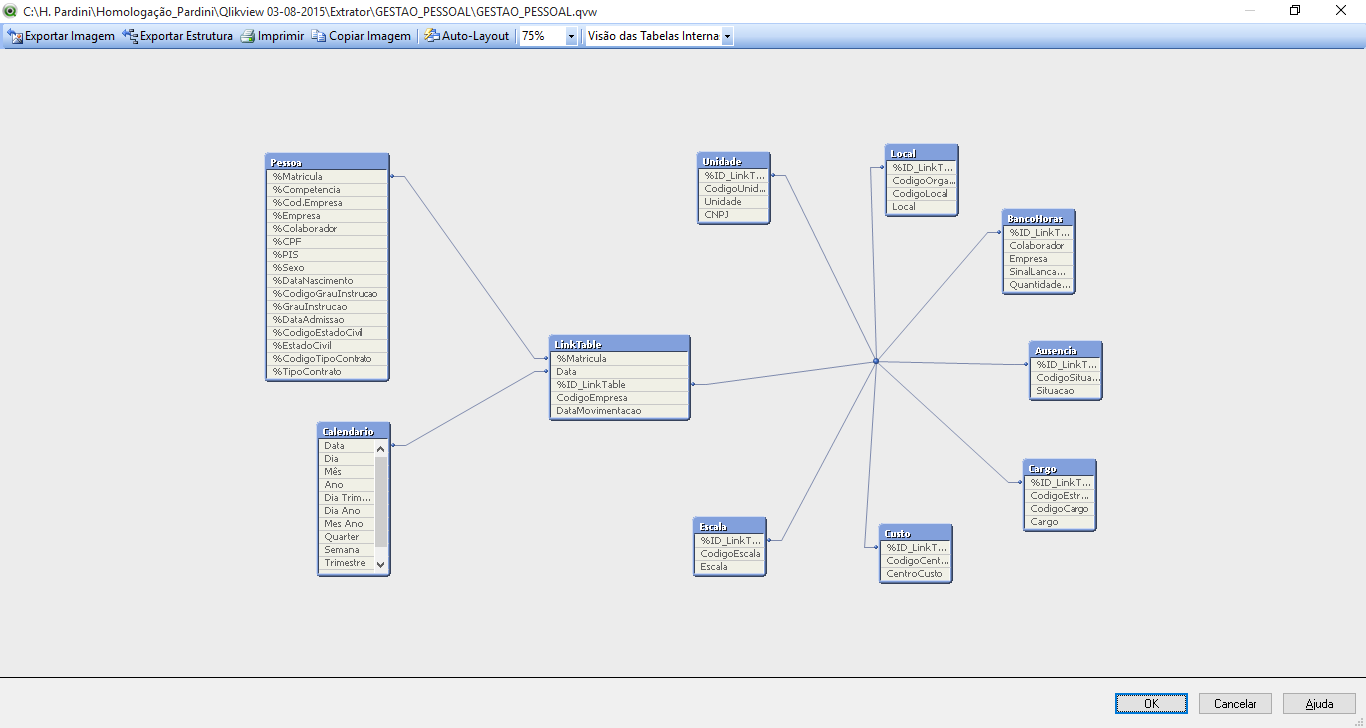Viewport: 1366px width, 728px height.
Task: Open the Visão das Tabelas Interna dropdown
Action: [x=727, y=36]
